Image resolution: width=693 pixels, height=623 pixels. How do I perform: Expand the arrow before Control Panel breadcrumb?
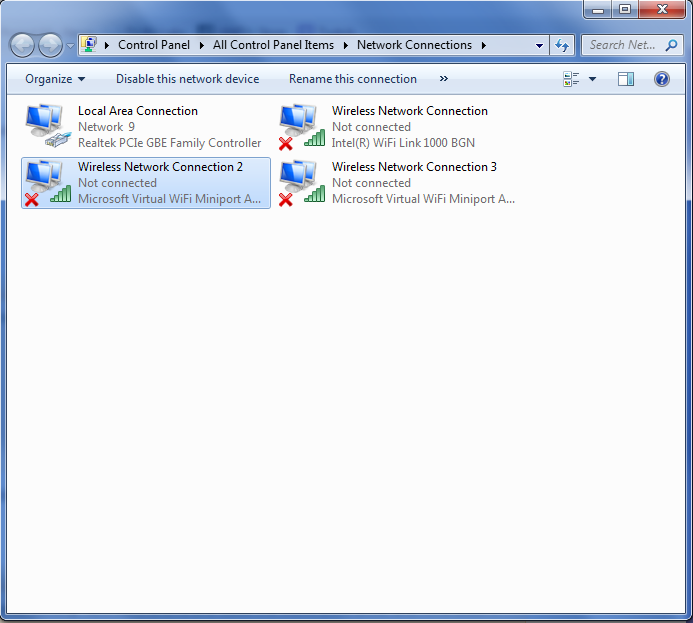point(107,46)
